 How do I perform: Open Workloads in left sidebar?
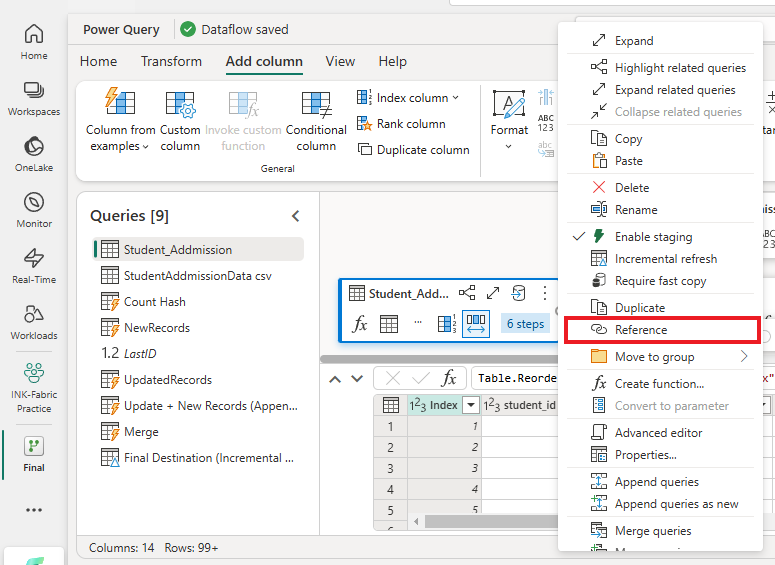click(x=34, y=322)
